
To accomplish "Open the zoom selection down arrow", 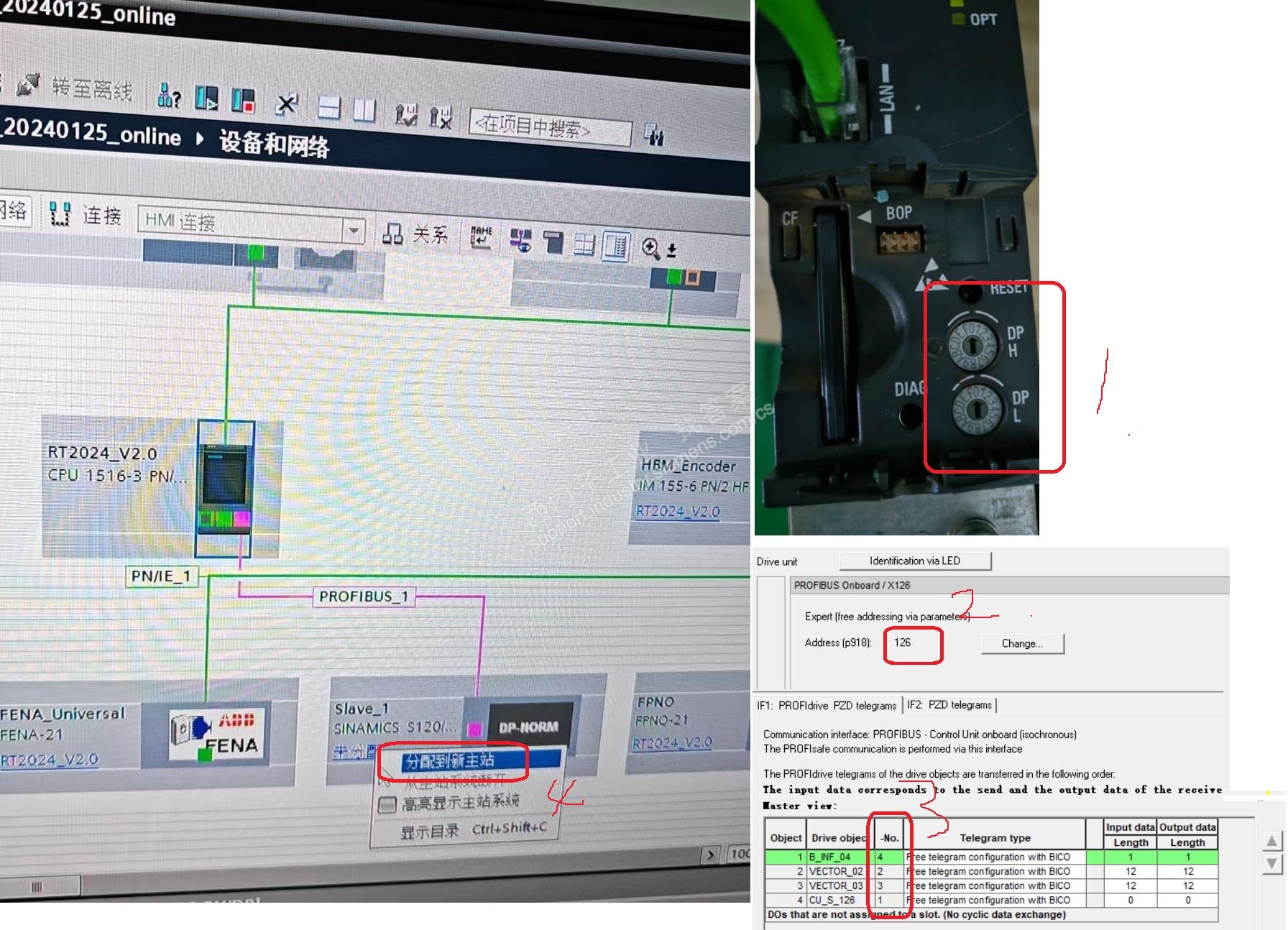I will point(671,250).
